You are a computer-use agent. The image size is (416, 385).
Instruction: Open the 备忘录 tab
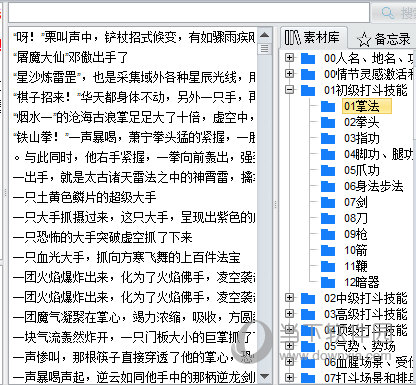point(383,39)
